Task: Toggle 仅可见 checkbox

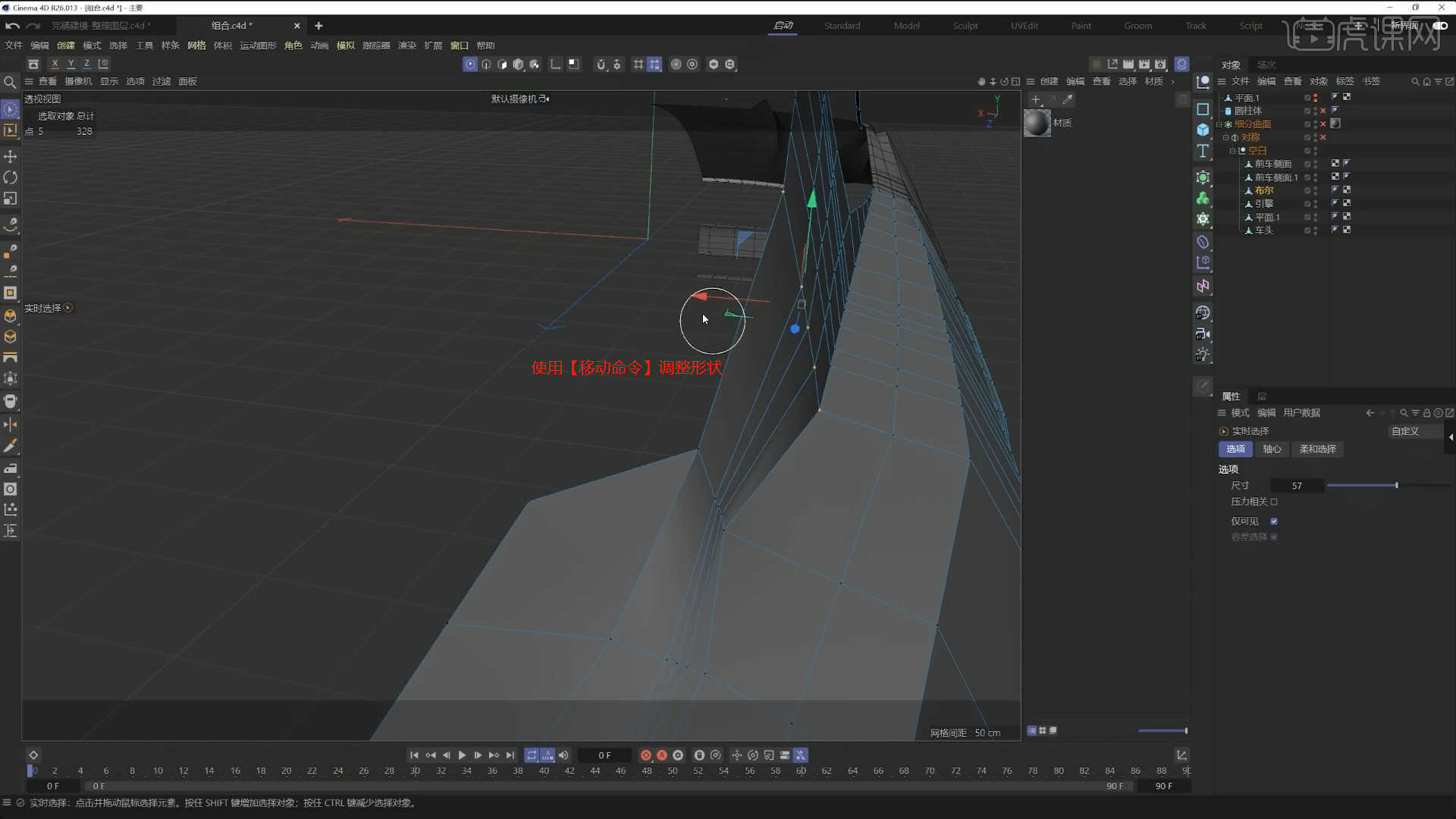Action: click(x=1274, y=521)
